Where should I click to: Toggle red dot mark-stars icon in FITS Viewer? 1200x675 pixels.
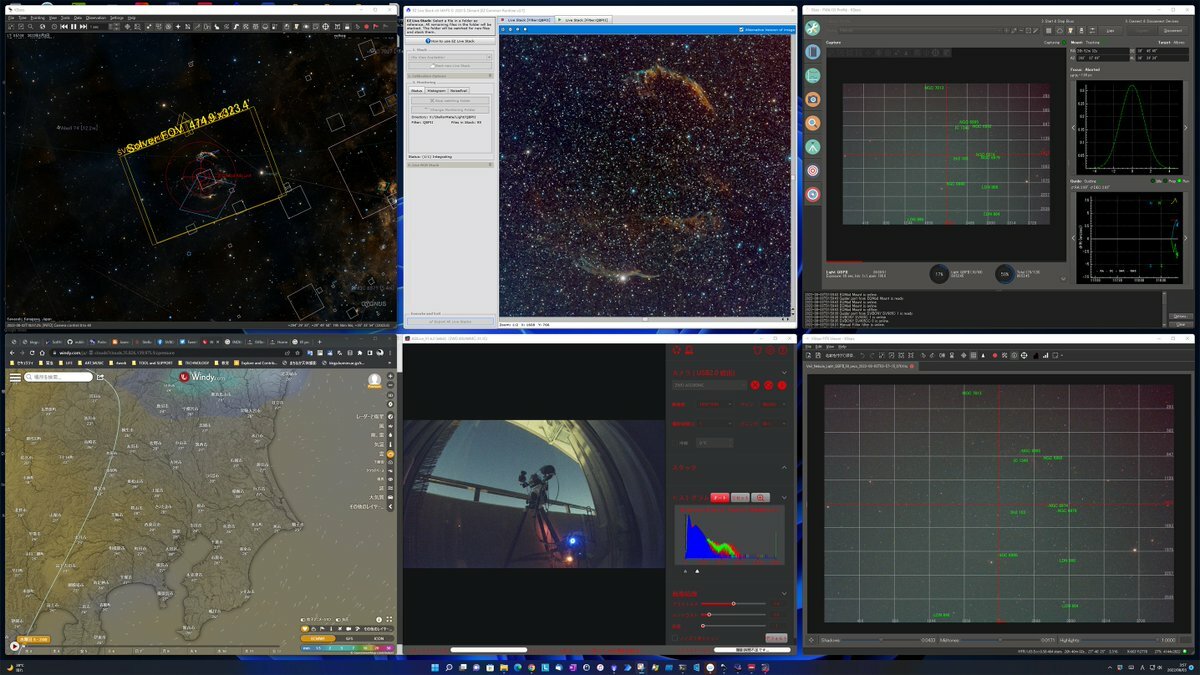pyautogui.click(x=995, y=355)
